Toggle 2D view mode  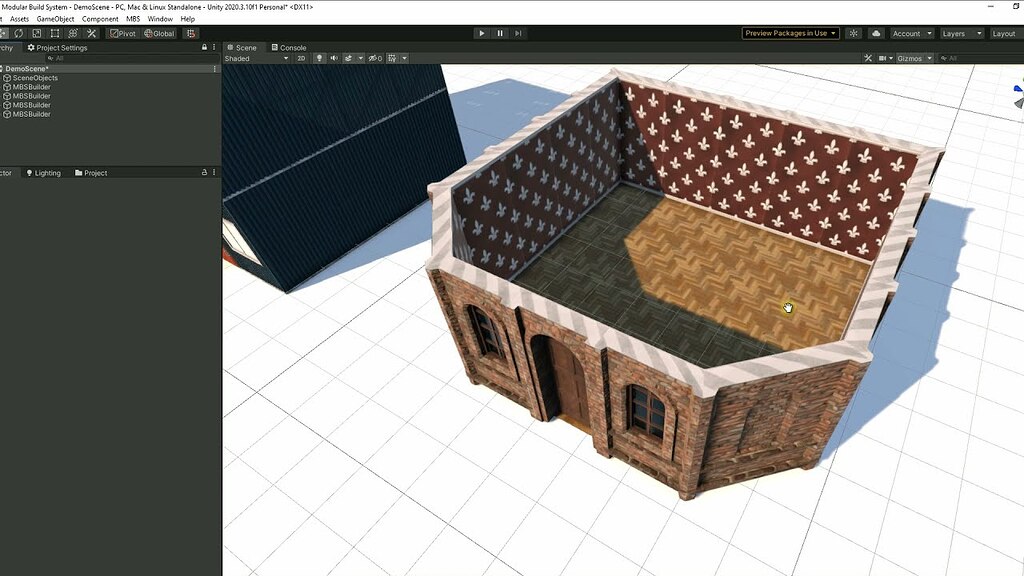coord(301,58)
